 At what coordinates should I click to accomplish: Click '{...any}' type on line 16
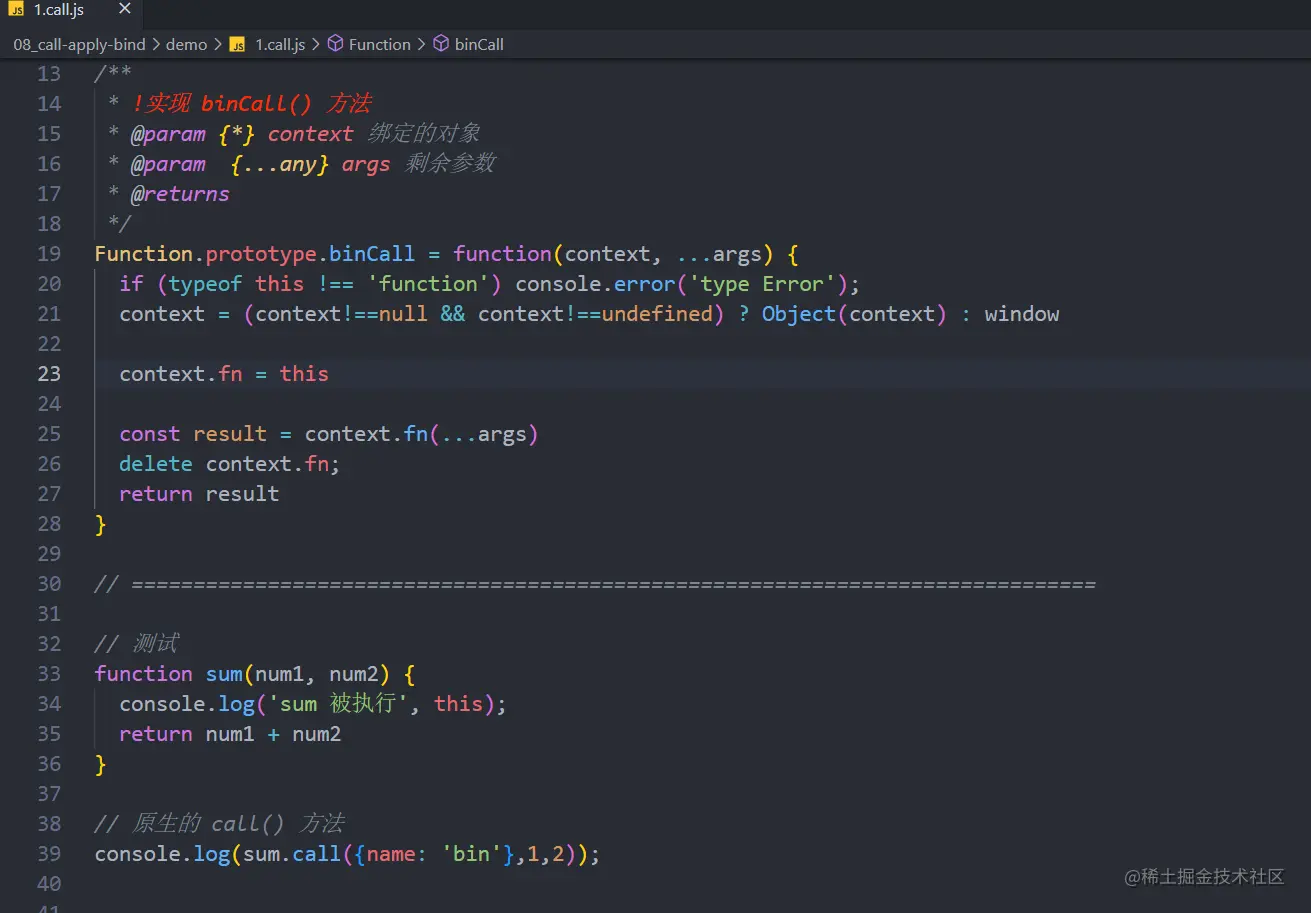[x=280, y=164]
